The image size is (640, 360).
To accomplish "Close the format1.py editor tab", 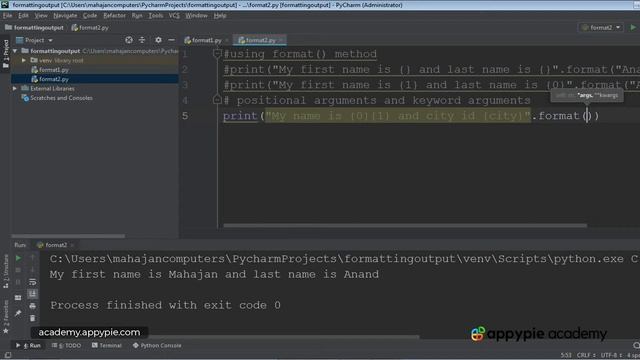I will pyautogui.click(x=227, y=40).
